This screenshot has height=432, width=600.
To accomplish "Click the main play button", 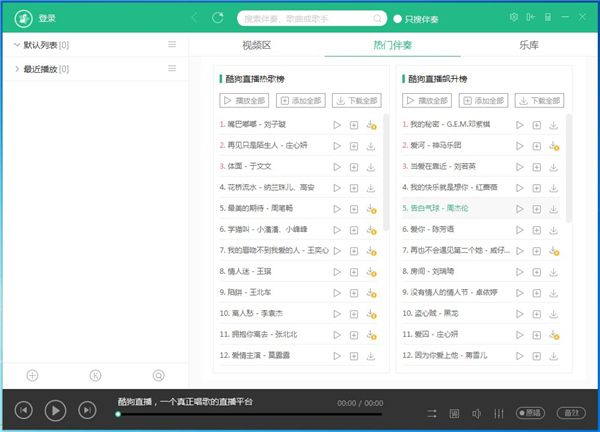I will [x=55, y=411].
